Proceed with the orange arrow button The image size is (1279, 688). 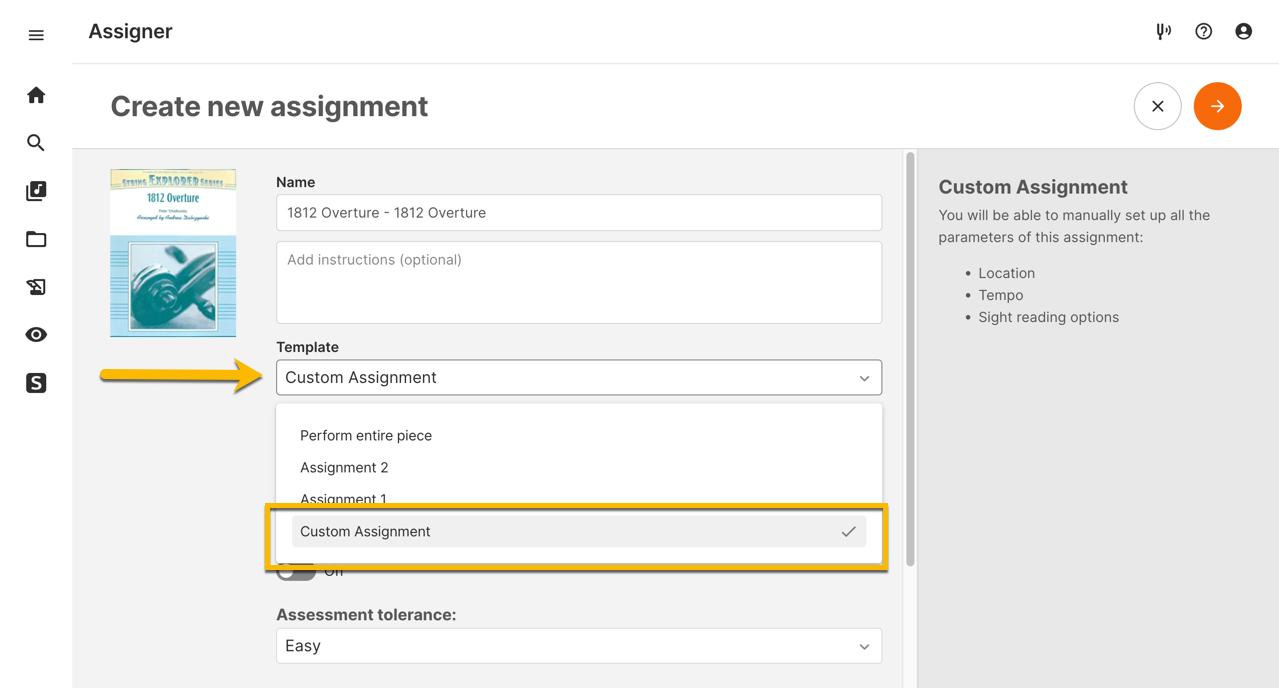click(1217, 106)
